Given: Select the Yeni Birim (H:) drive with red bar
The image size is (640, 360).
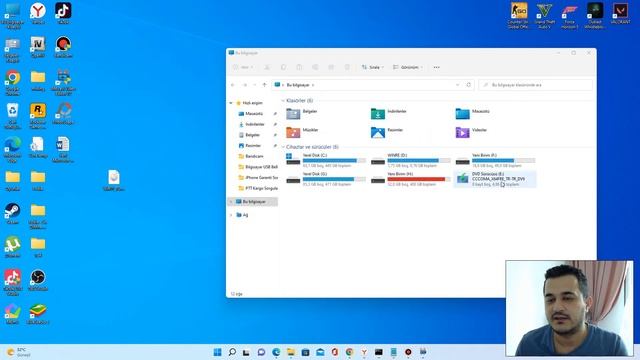Looking at the screenshot, I should click(x=410, y=179).
